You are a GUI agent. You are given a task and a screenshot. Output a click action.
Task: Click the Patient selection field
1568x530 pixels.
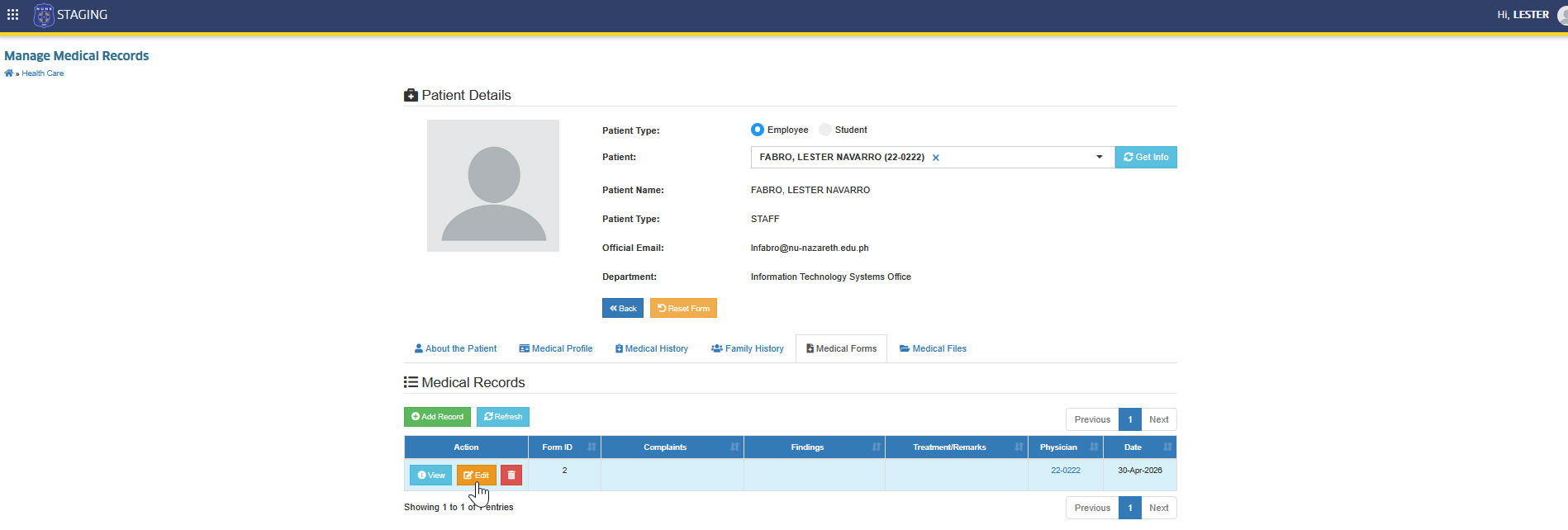933,157
